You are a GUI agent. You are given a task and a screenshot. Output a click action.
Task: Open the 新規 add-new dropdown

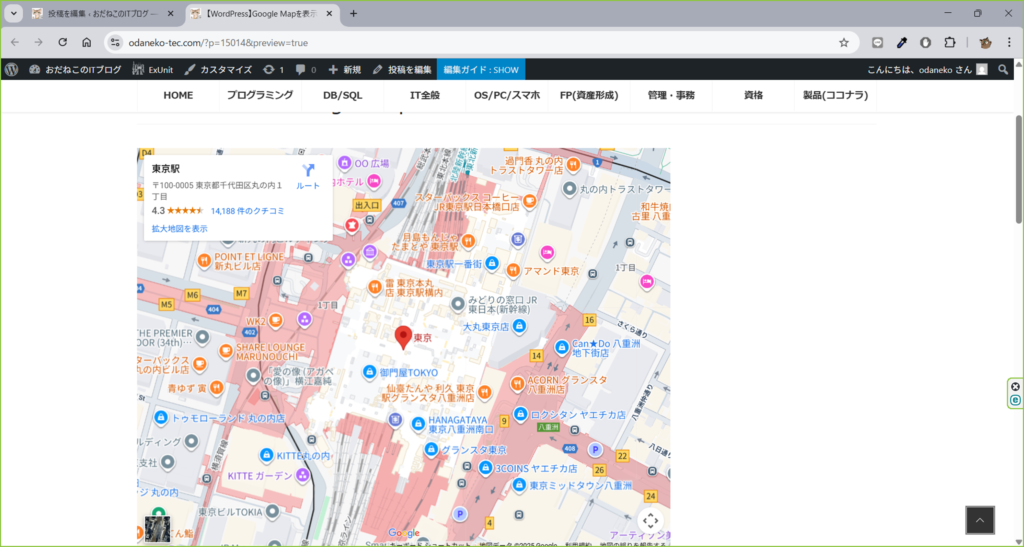point(344,70)
